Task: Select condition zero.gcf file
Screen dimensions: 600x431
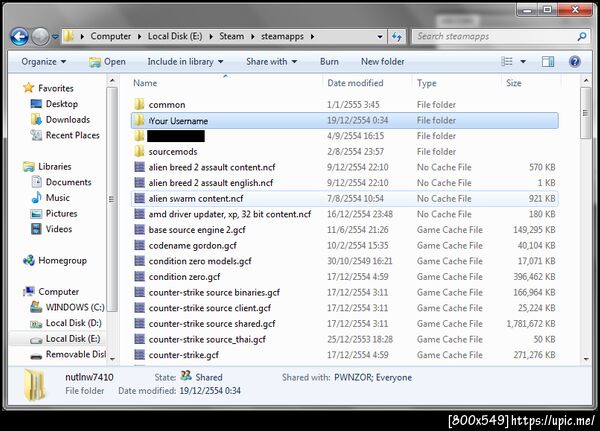Action: pyautogui.click(x=344, y=277)
